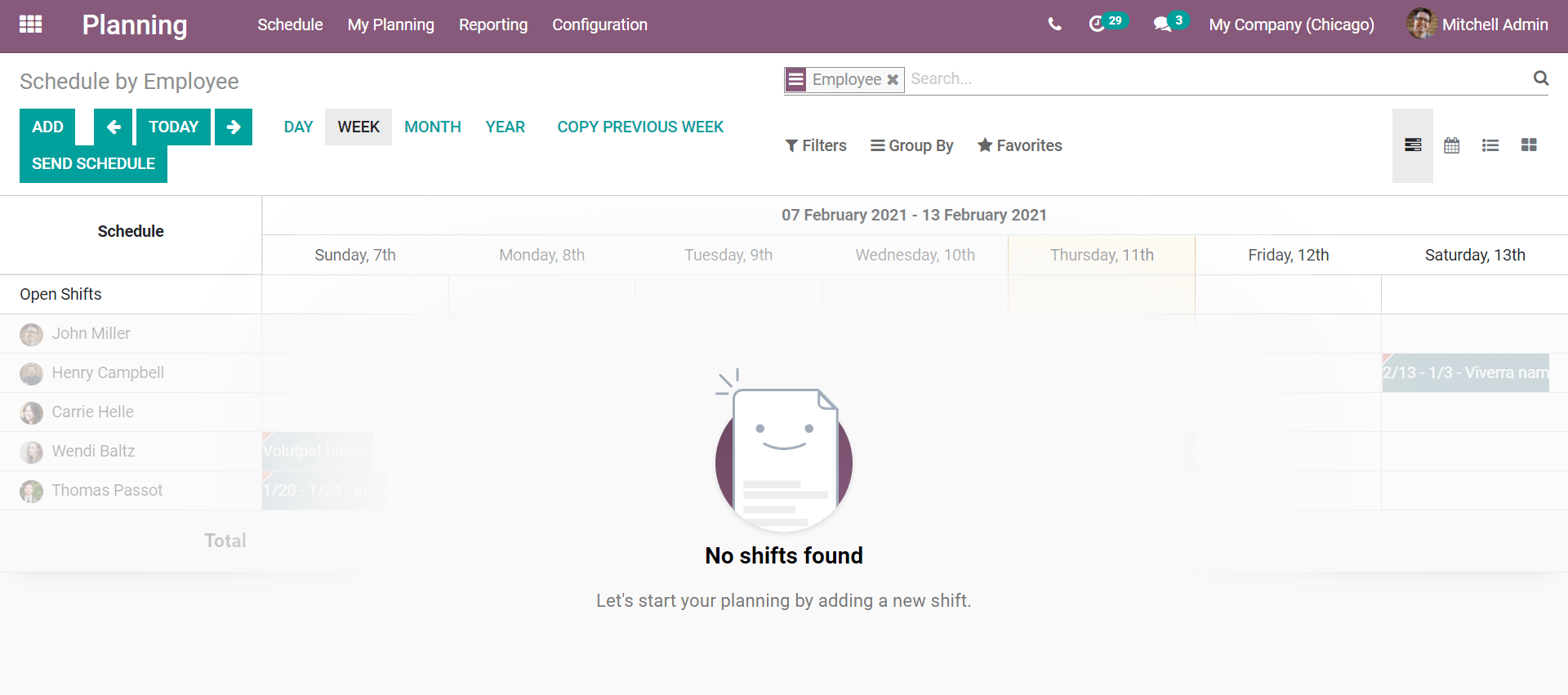
Task: Open the Favorites dropdown
Action: 1020,145
